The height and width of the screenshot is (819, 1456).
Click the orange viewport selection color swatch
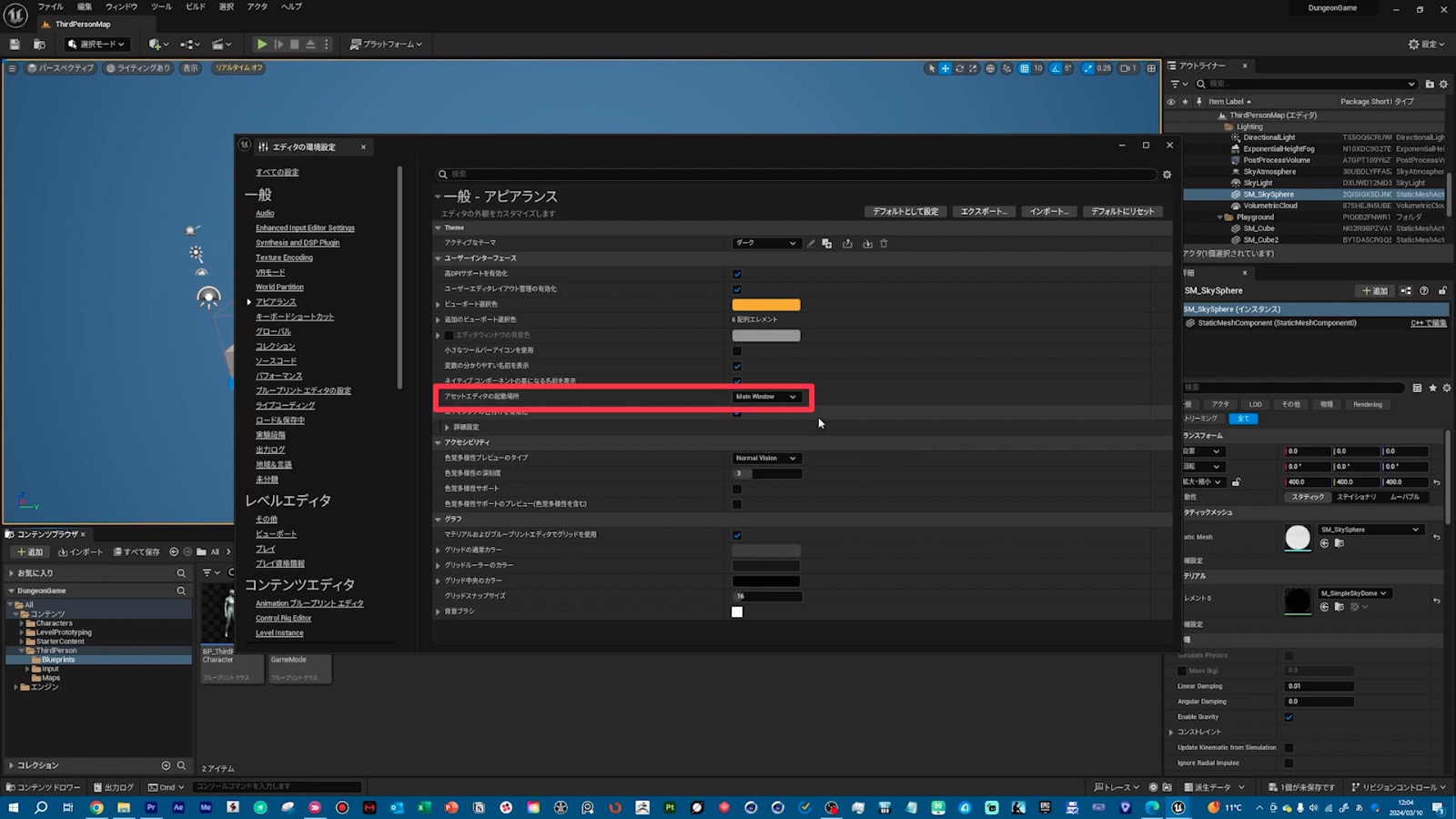(x=767, y=304)
